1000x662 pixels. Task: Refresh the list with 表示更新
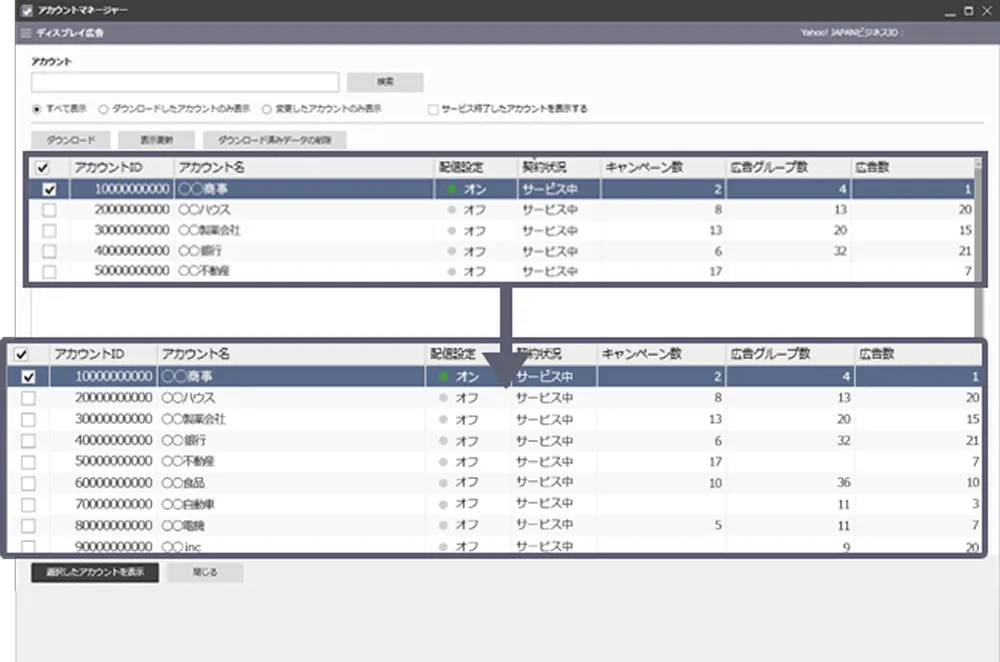(x=156, y=140)
